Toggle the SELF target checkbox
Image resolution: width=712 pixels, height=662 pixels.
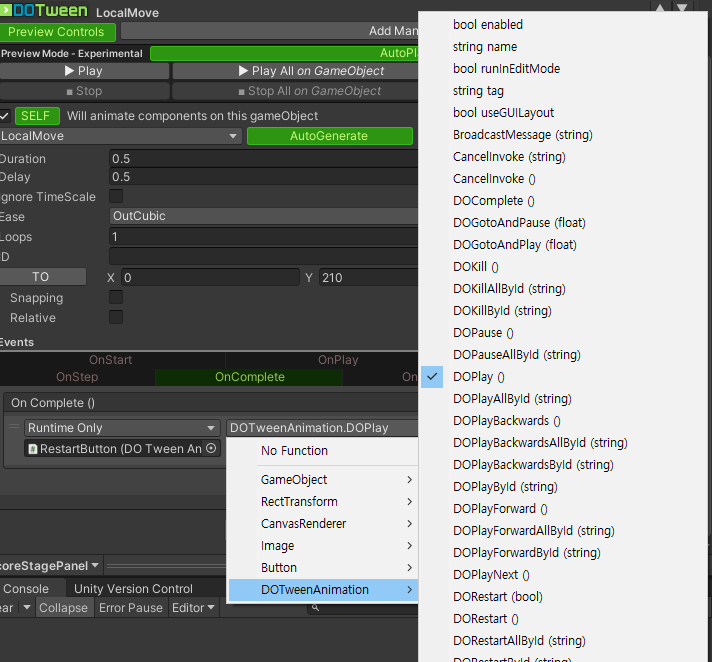5,116
